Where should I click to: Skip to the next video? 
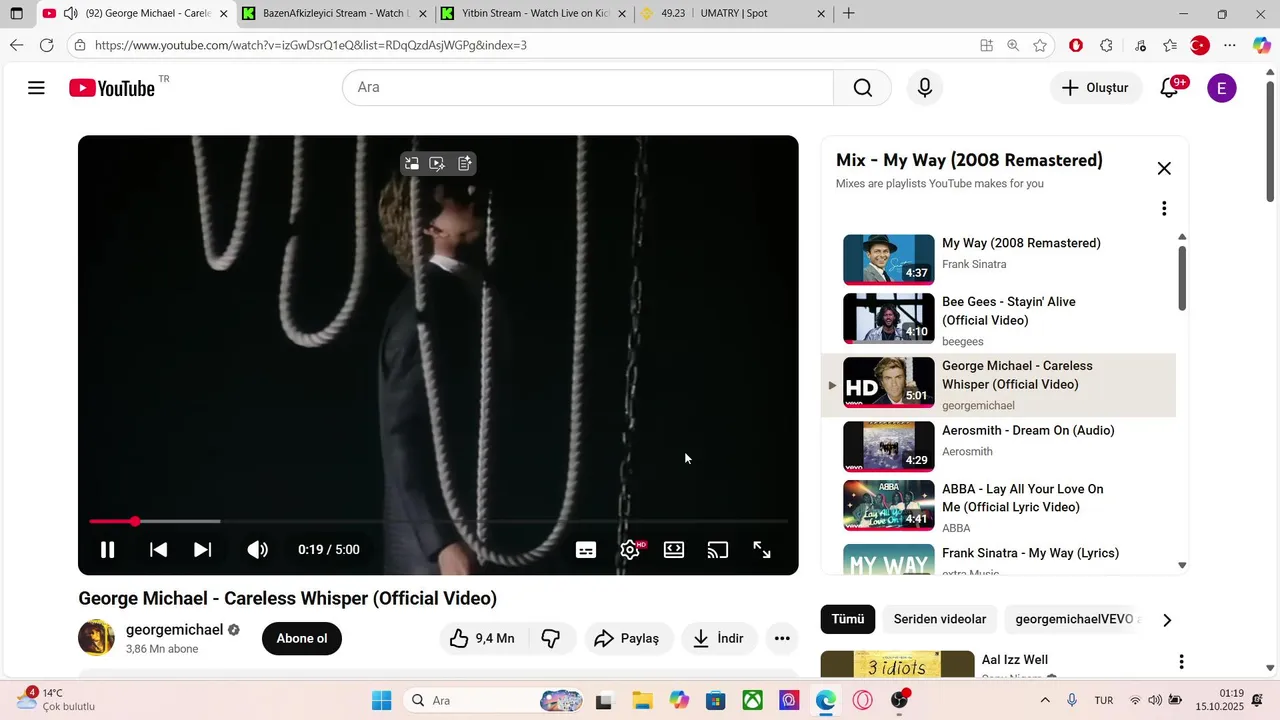pyautogui.click(x=202, y=549)
